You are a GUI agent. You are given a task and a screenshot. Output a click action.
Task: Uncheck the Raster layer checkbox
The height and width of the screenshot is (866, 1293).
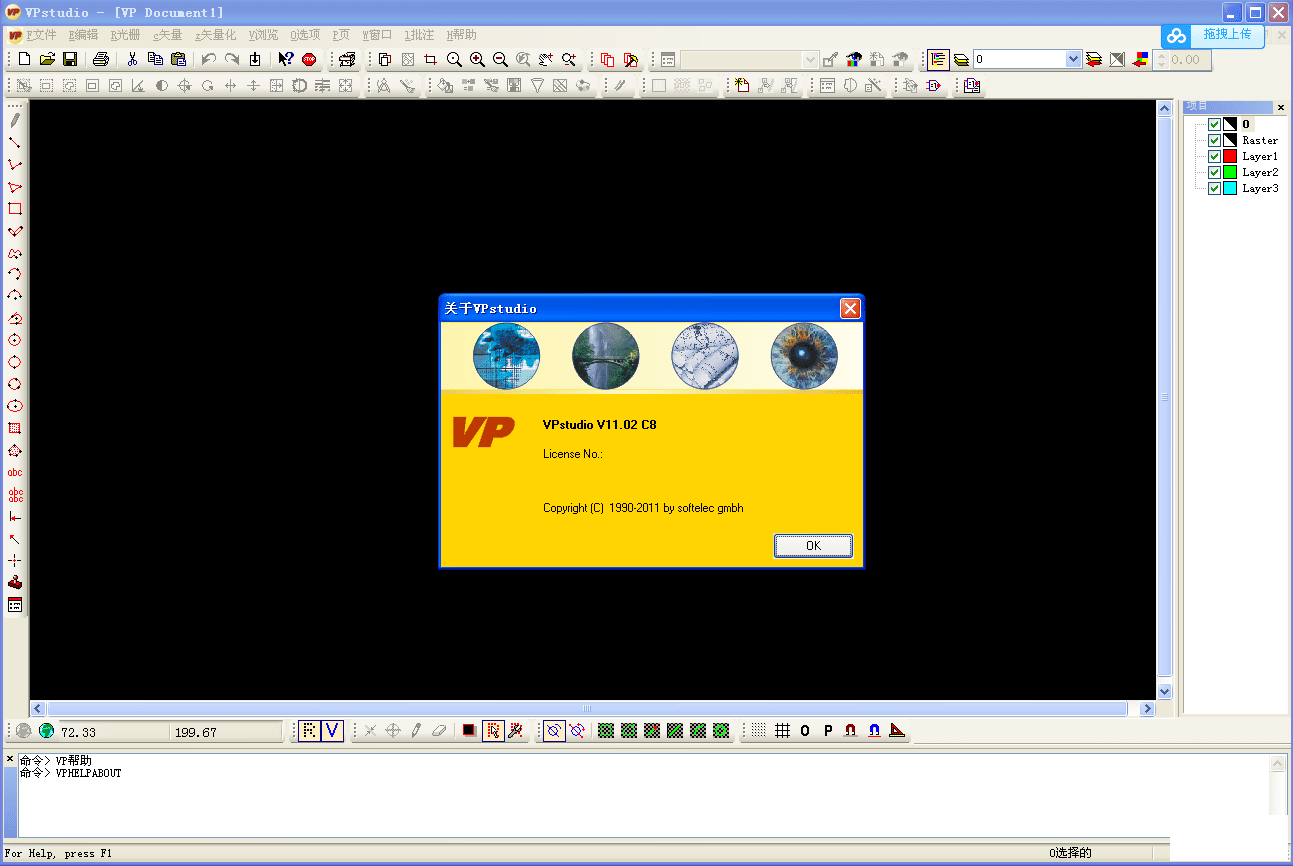click(x=1214, y=140)
